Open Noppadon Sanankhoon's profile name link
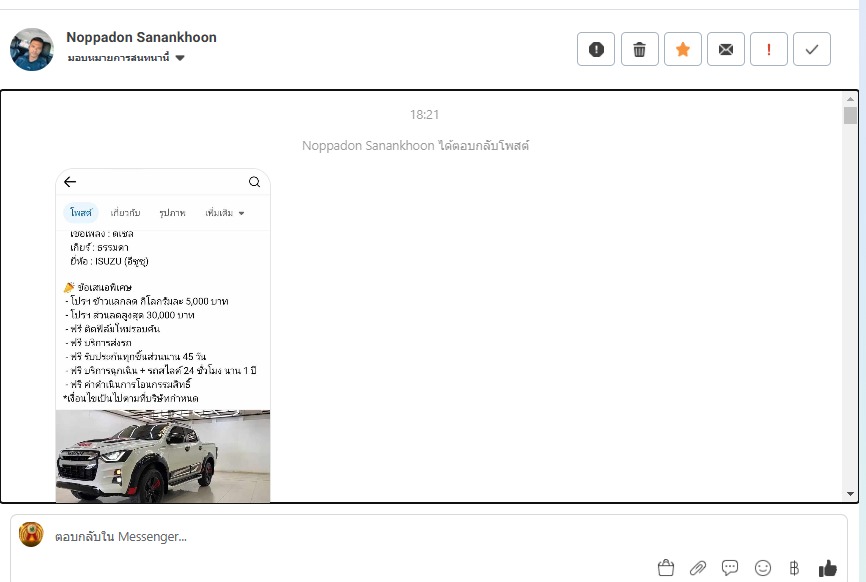 [141, 37]
